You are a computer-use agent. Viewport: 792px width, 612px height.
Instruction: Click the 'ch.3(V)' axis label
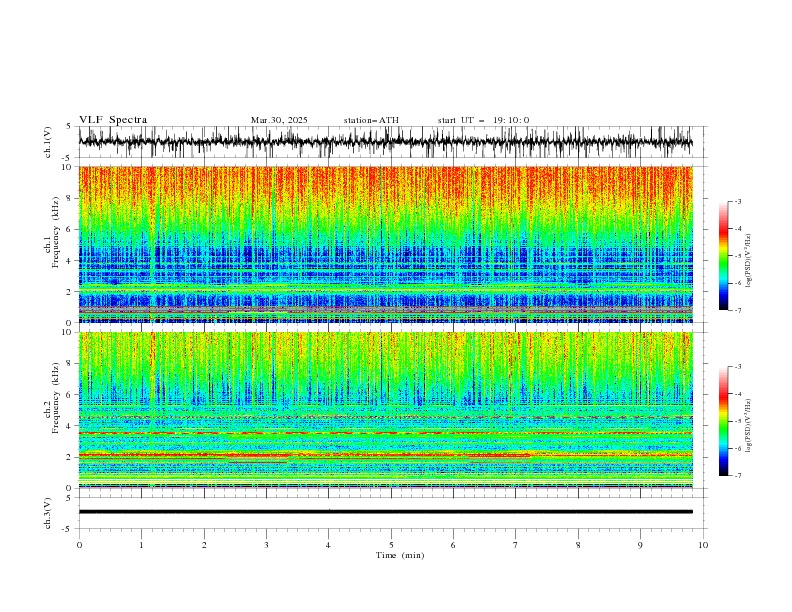click(48, 513)
